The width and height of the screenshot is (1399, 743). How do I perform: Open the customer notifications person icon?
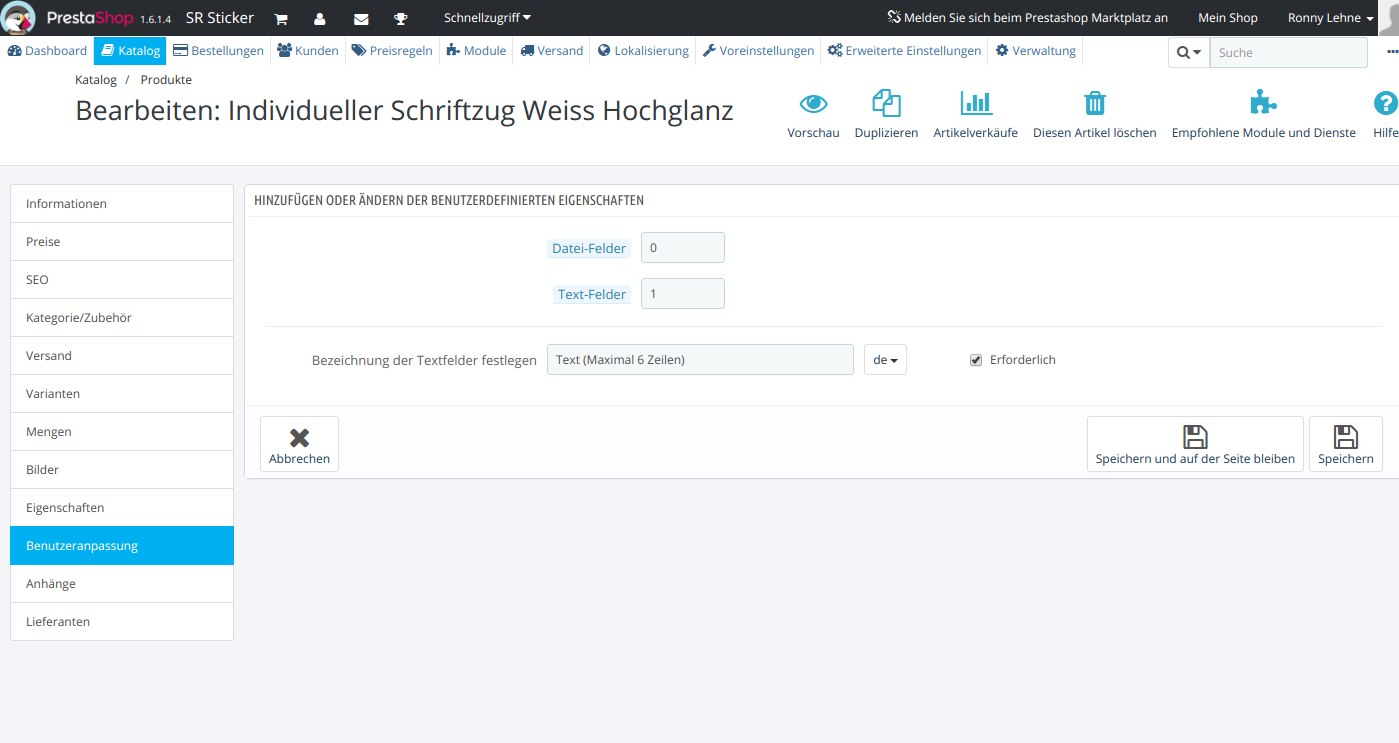[x=319, y=19]
